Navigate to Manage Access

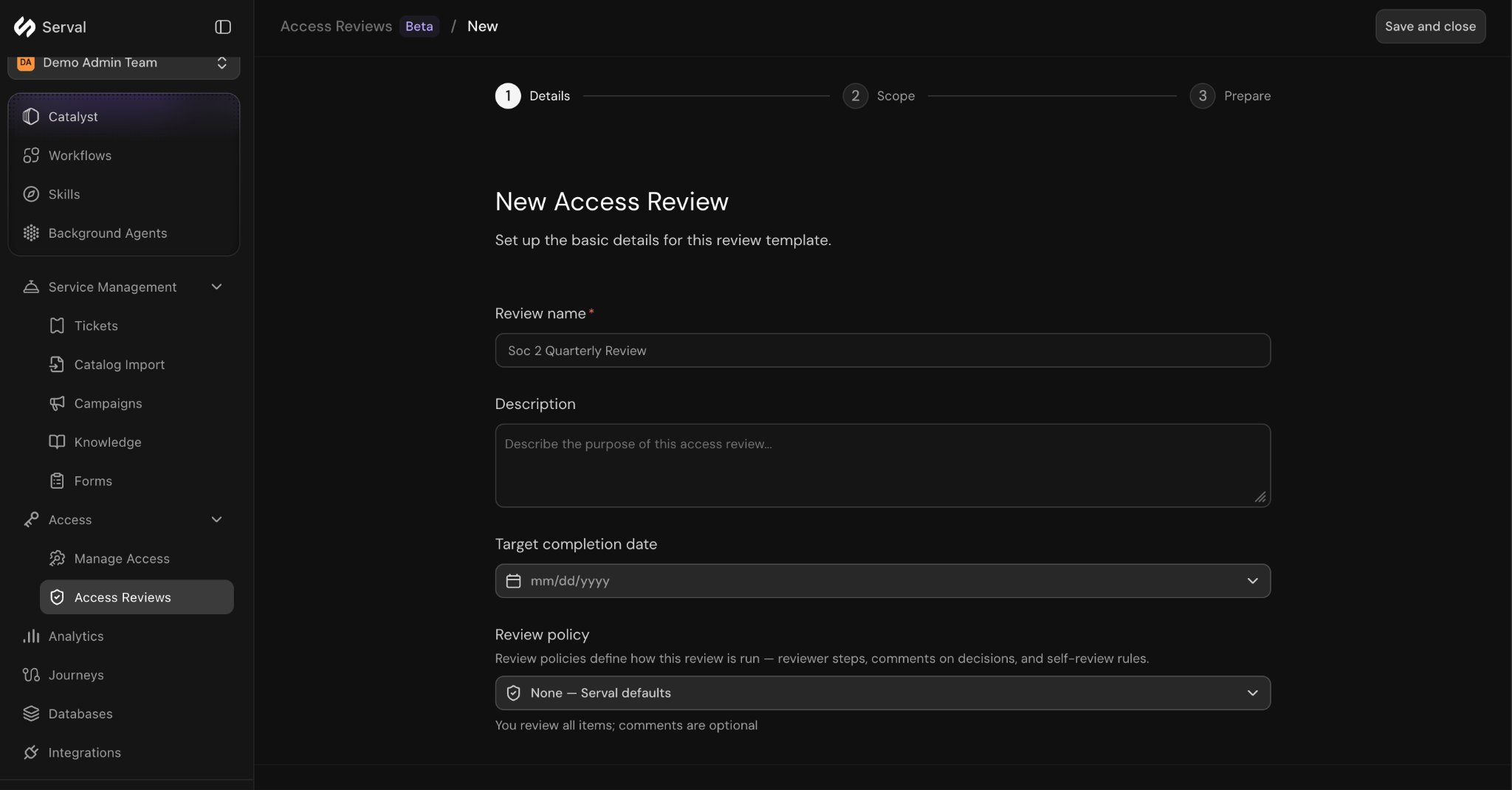coord(137,558)
